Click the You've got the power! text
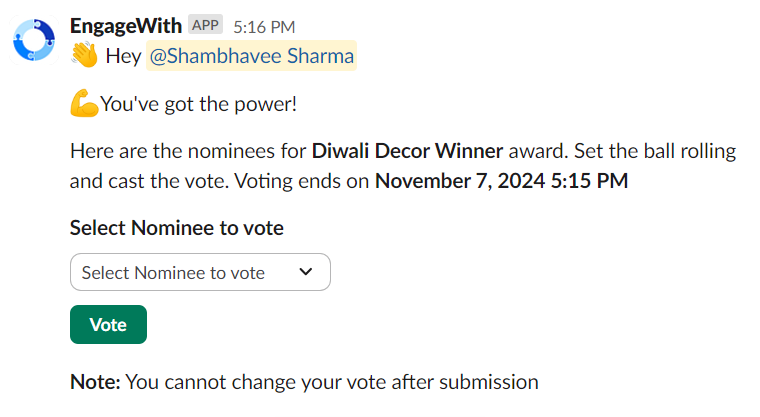The width and height of the screenshot is (760, 417). pos(198,104)
